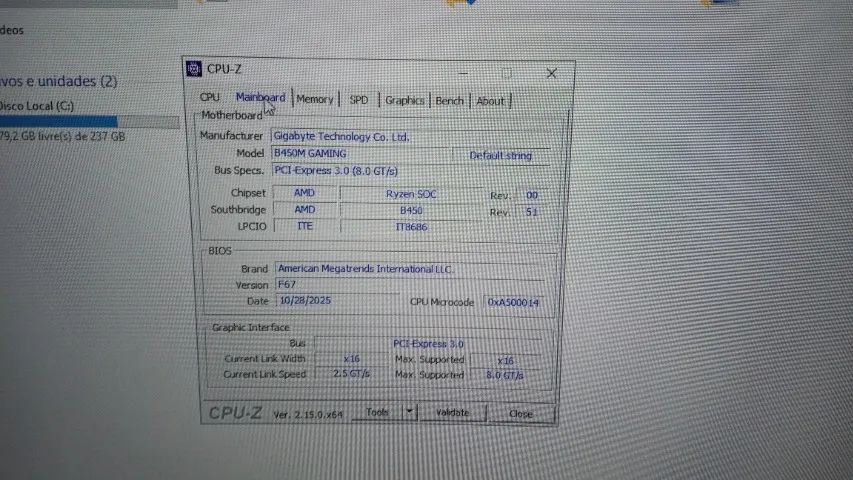The image size is (853, 480).
Task: Click the Ver. 2.15.0.x64 version text
Action: coord(308,414)
